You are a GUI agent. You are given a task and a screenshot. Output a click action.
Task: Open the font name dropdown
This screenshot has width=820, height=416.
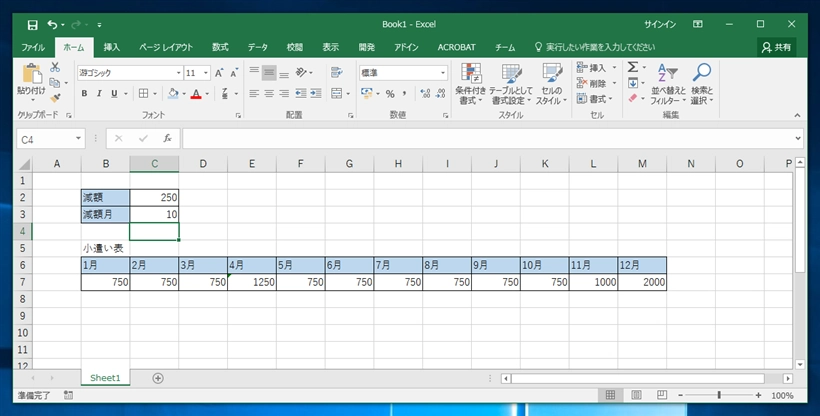click(x=178, y=73)
